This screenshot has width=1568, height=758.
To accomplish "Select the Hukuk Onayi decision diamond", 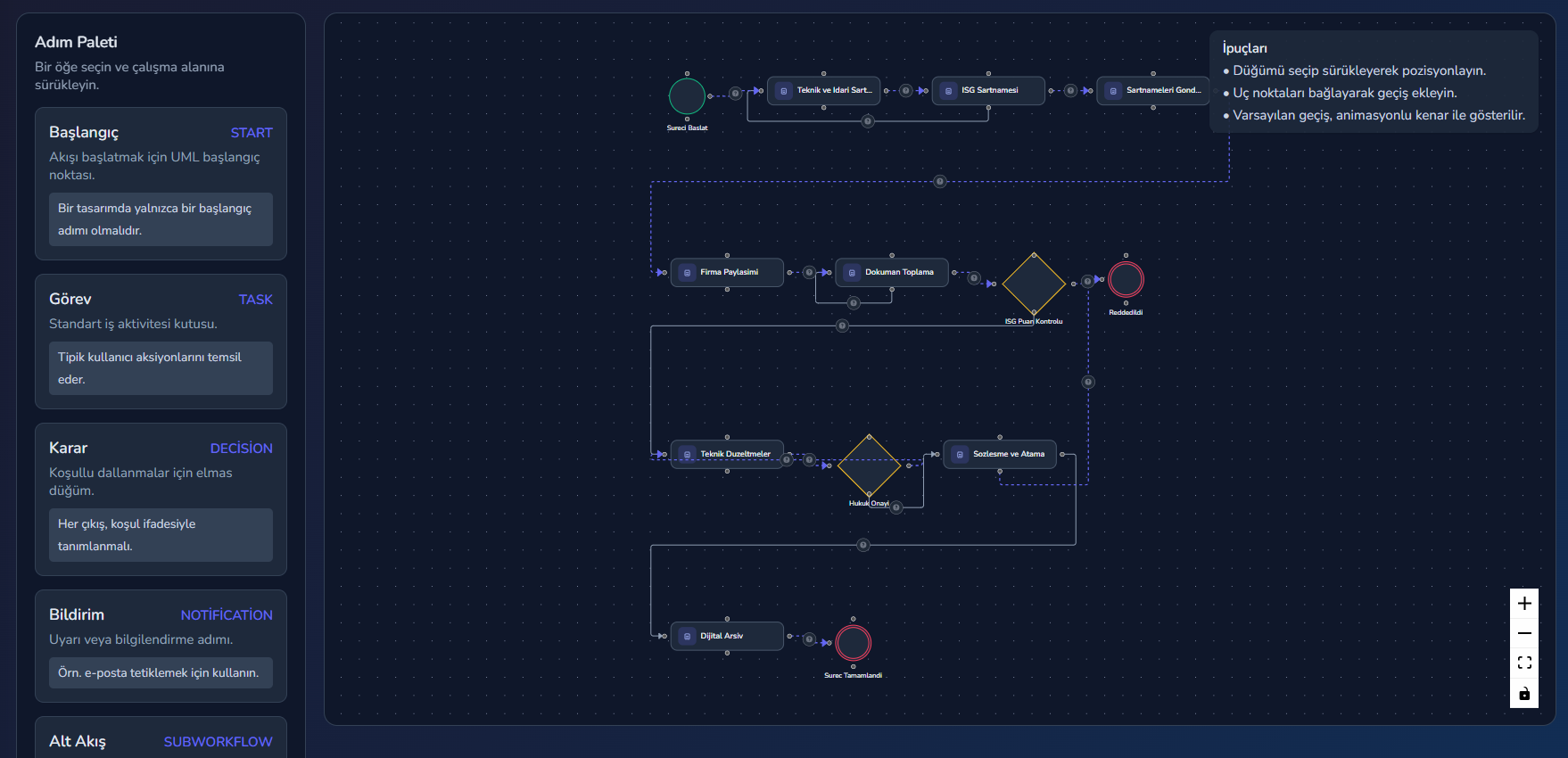I will click(870, 466).
